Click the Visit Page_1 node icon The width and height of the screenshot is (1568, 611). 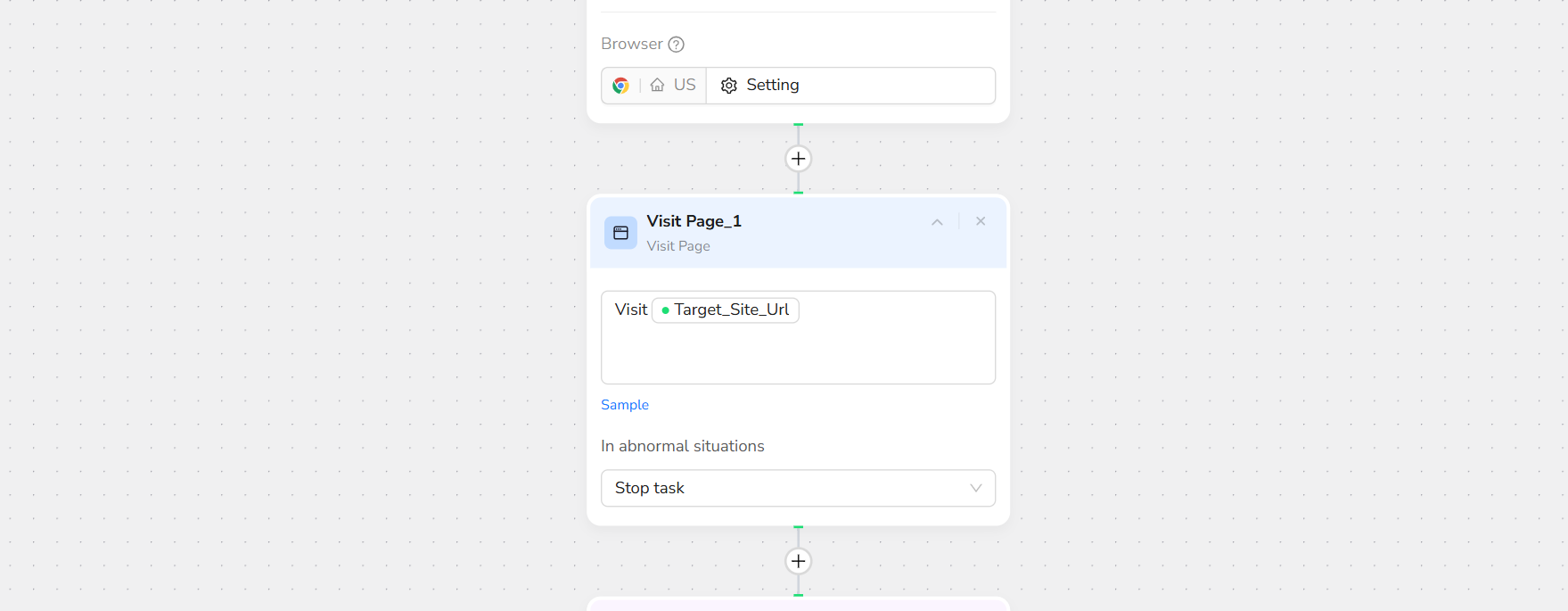coord(621,233)
